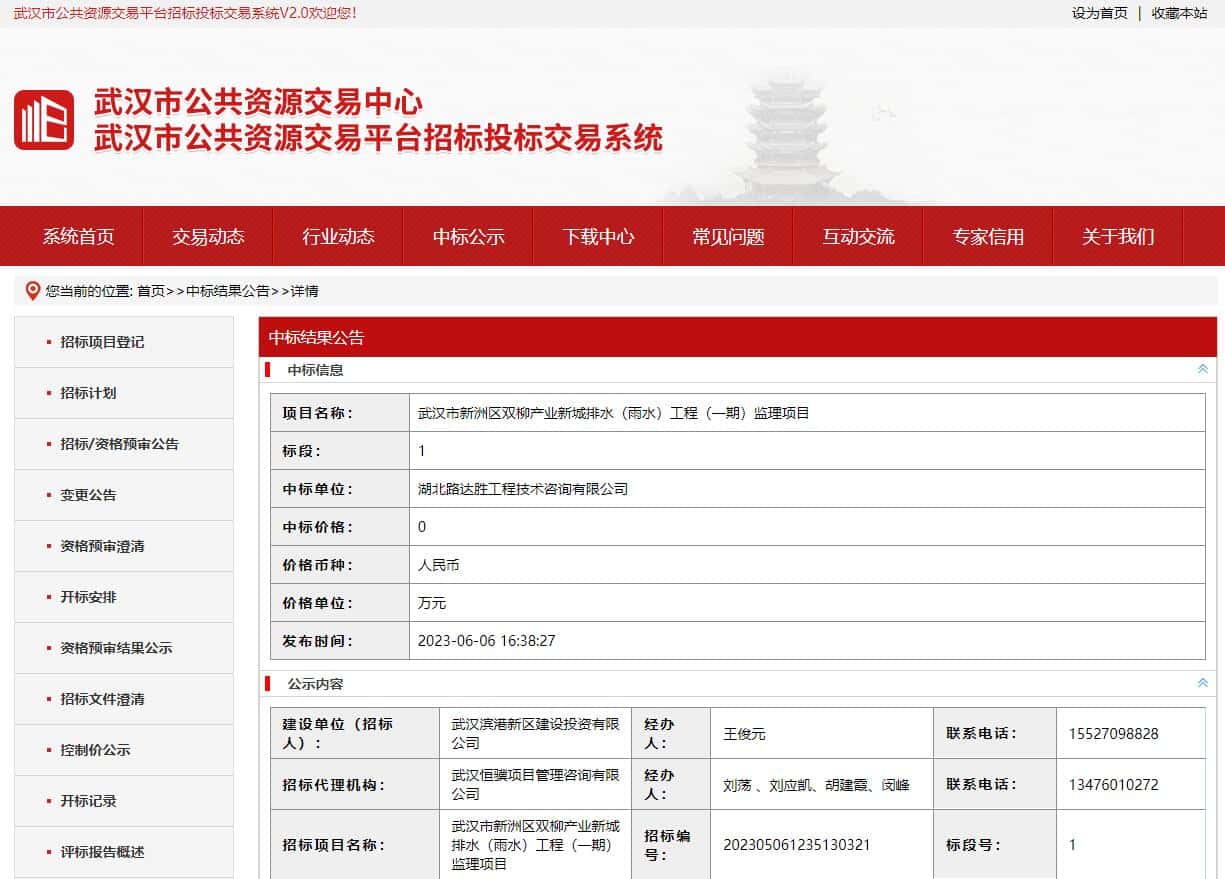Go to 交易动态 in the navigation bar
Image resolution: width=1225 pixels, height=879 pixels.
208,237
